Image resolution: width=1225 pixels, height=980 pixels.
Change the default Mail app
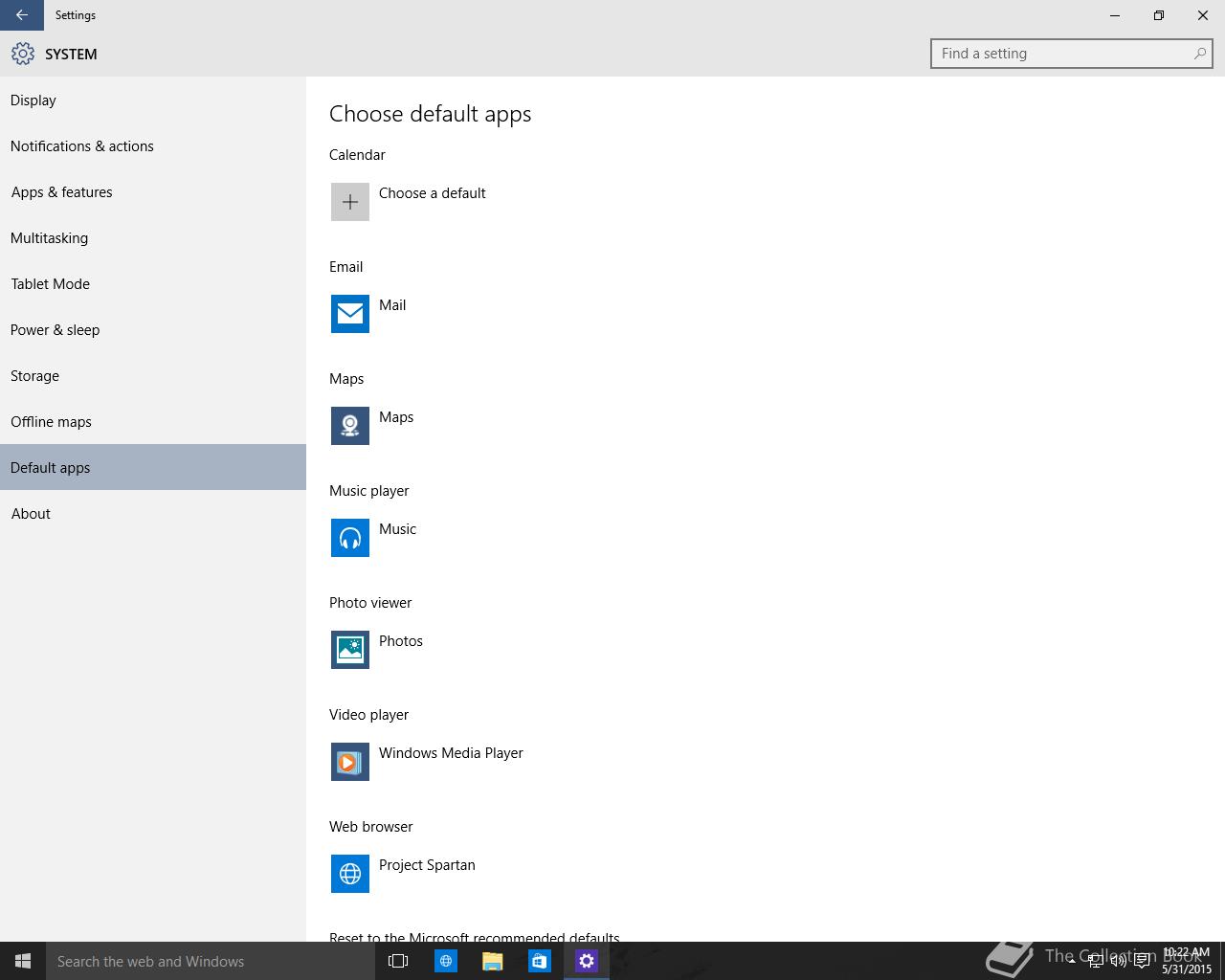(x=392, y=305)
